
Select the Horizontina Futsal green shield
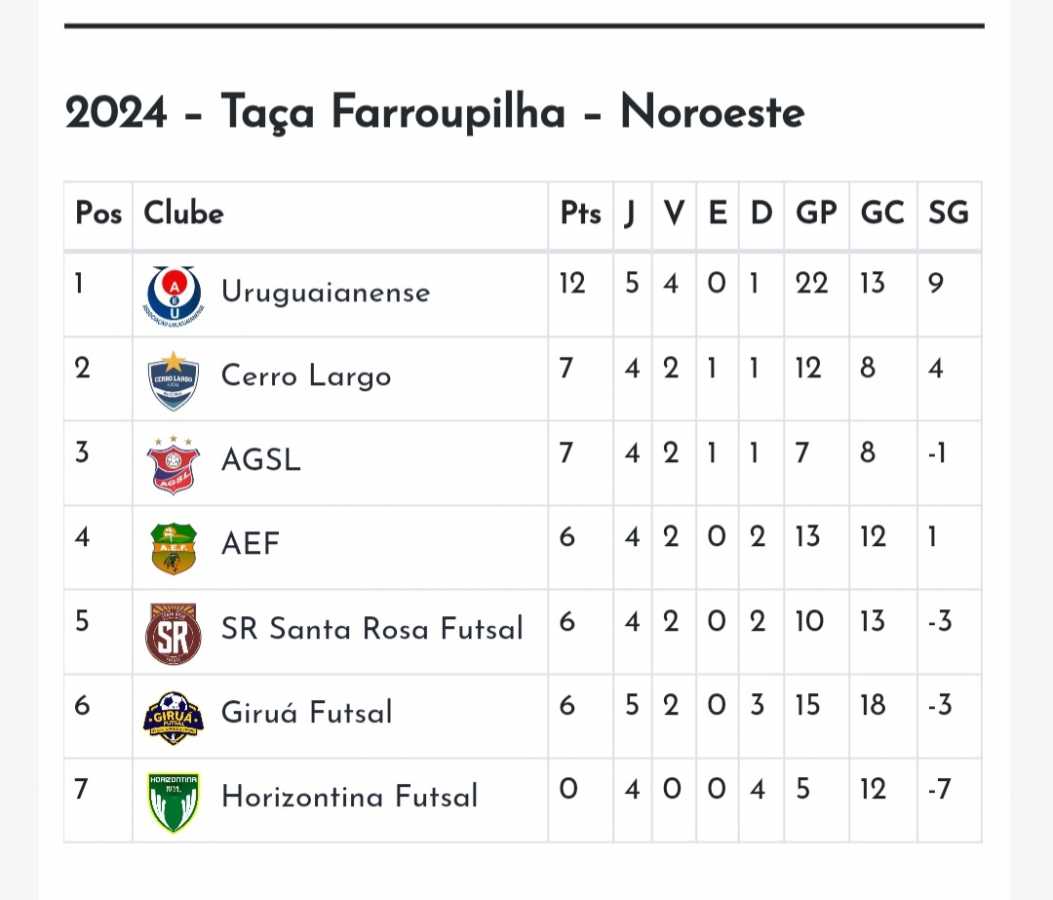(x=173, y=802)
